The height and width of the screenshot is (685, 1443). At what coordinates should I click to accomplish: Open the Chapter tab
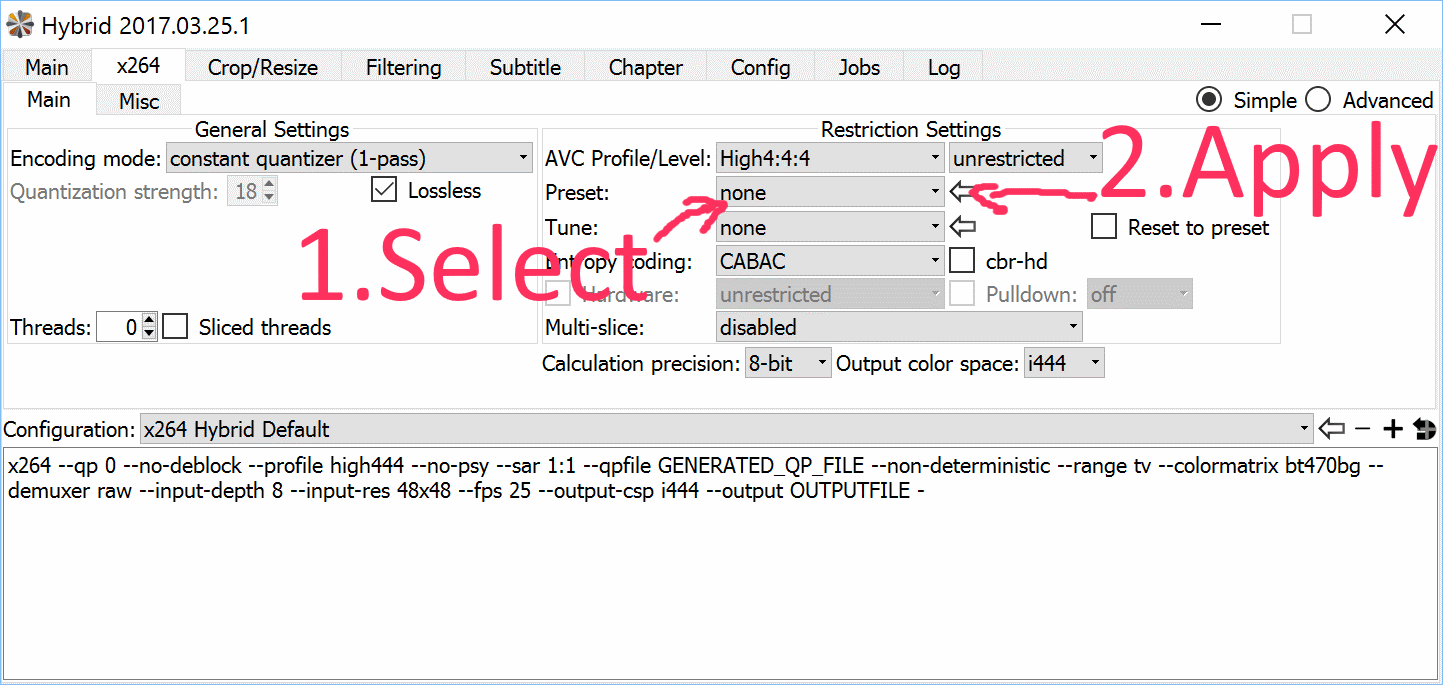(646, 67)
